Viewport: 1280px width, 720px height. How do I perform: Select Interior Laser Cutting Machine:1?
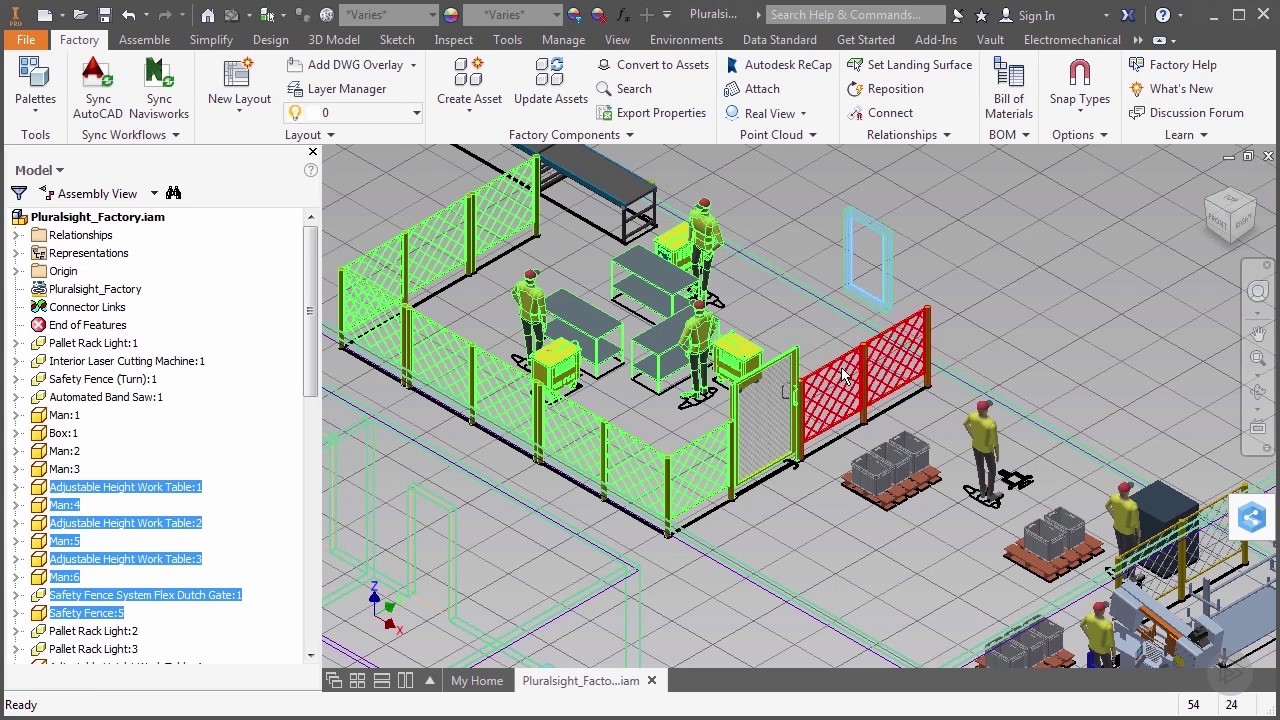coord(127,361)
